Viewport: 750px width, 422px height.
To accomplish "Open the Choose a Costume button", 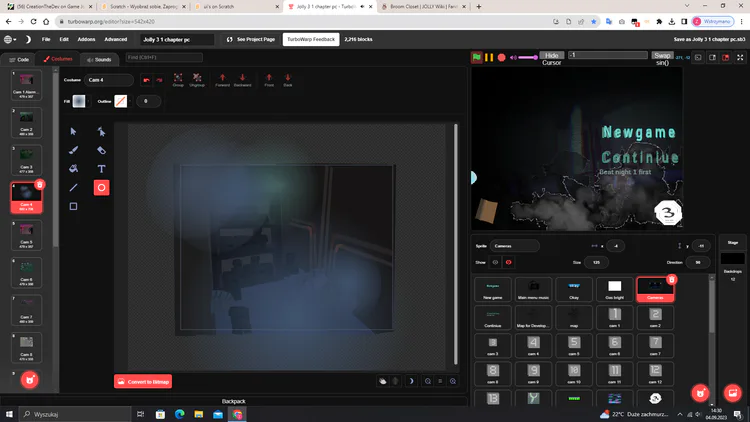I will (30, 380).
